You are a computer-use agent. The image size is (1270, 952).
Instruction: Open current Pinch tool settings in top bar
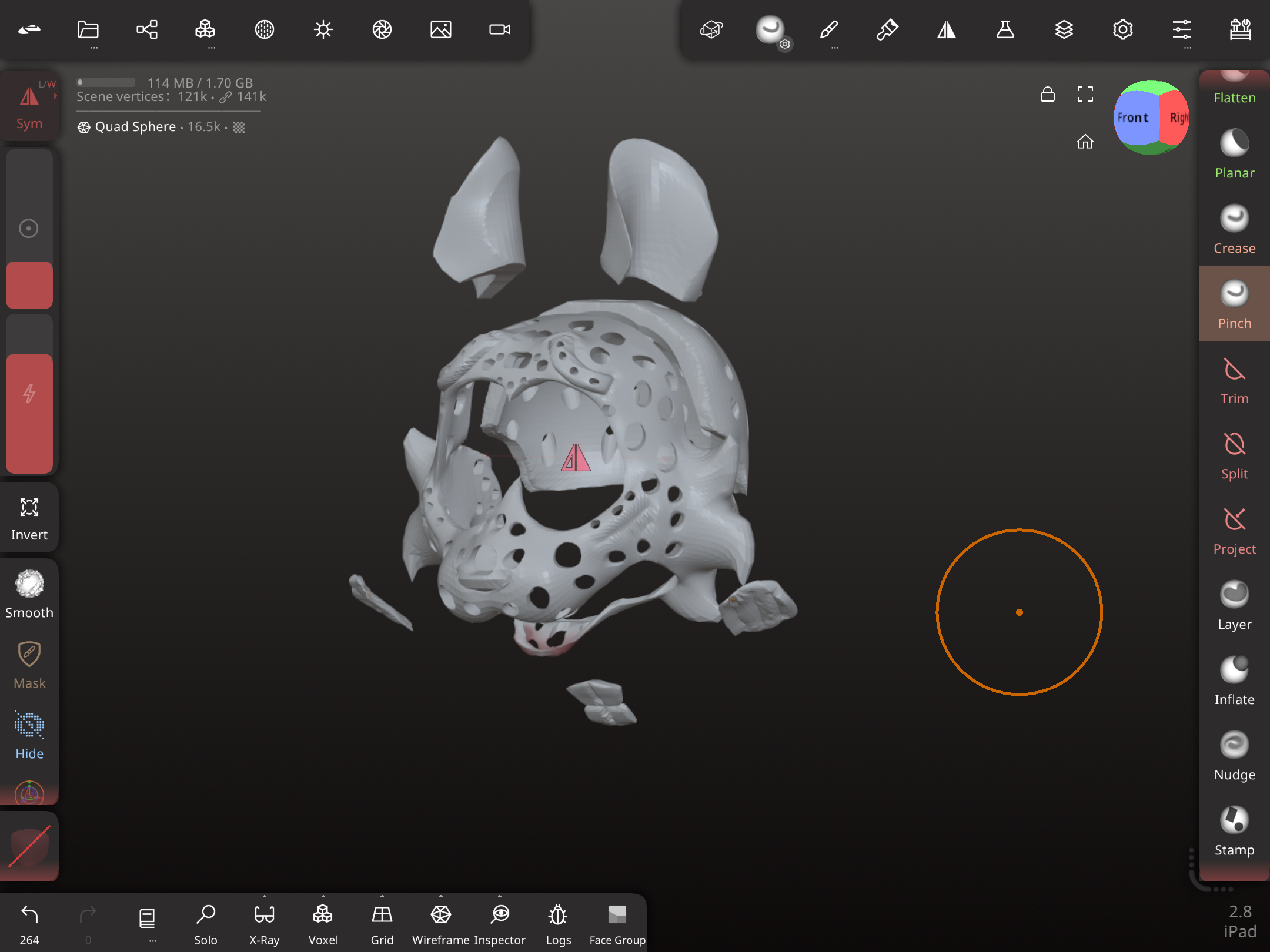[x=771, y=31]
